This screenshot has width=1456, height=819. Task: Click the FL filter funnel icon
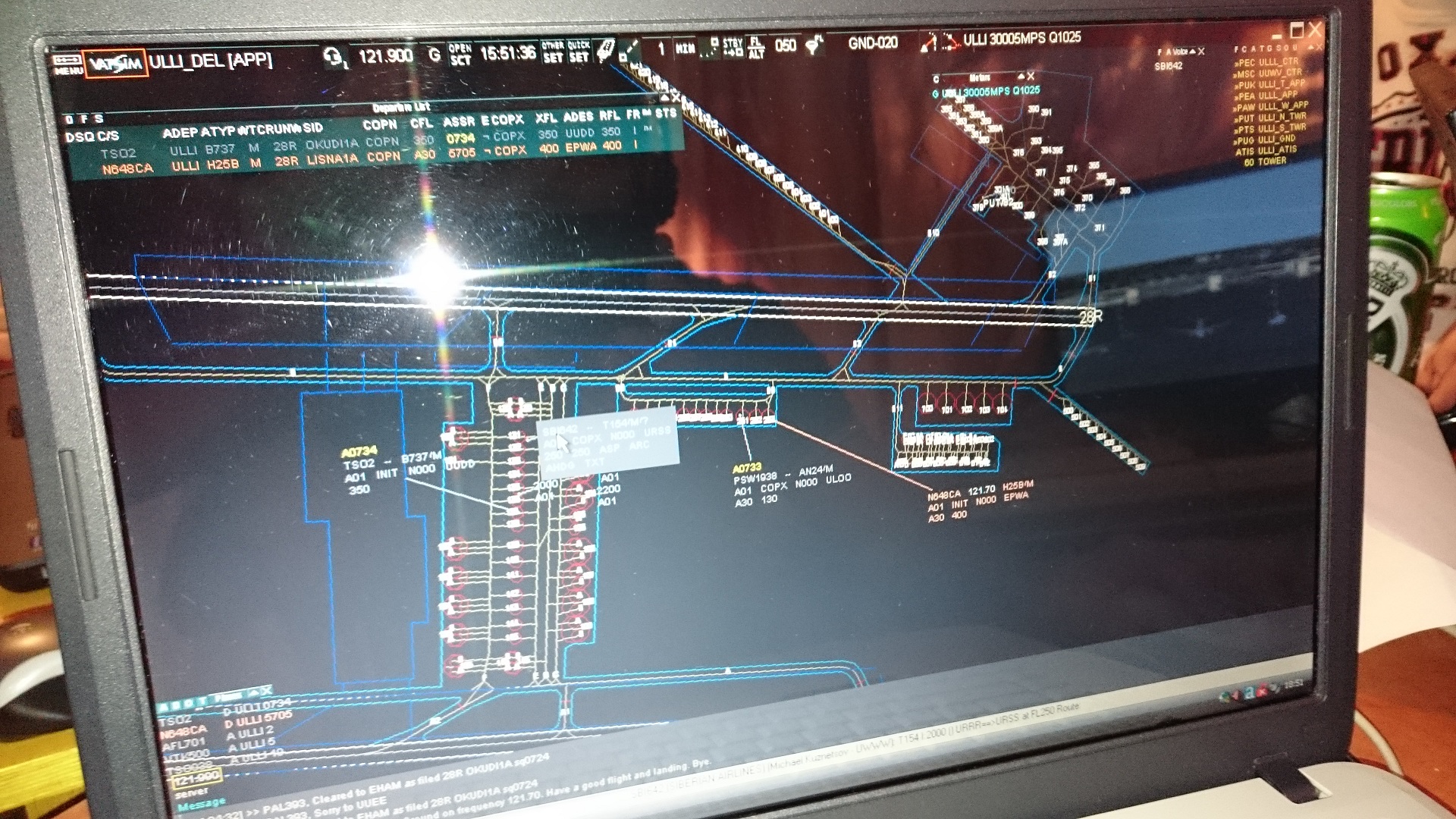[x=814, y=45]
